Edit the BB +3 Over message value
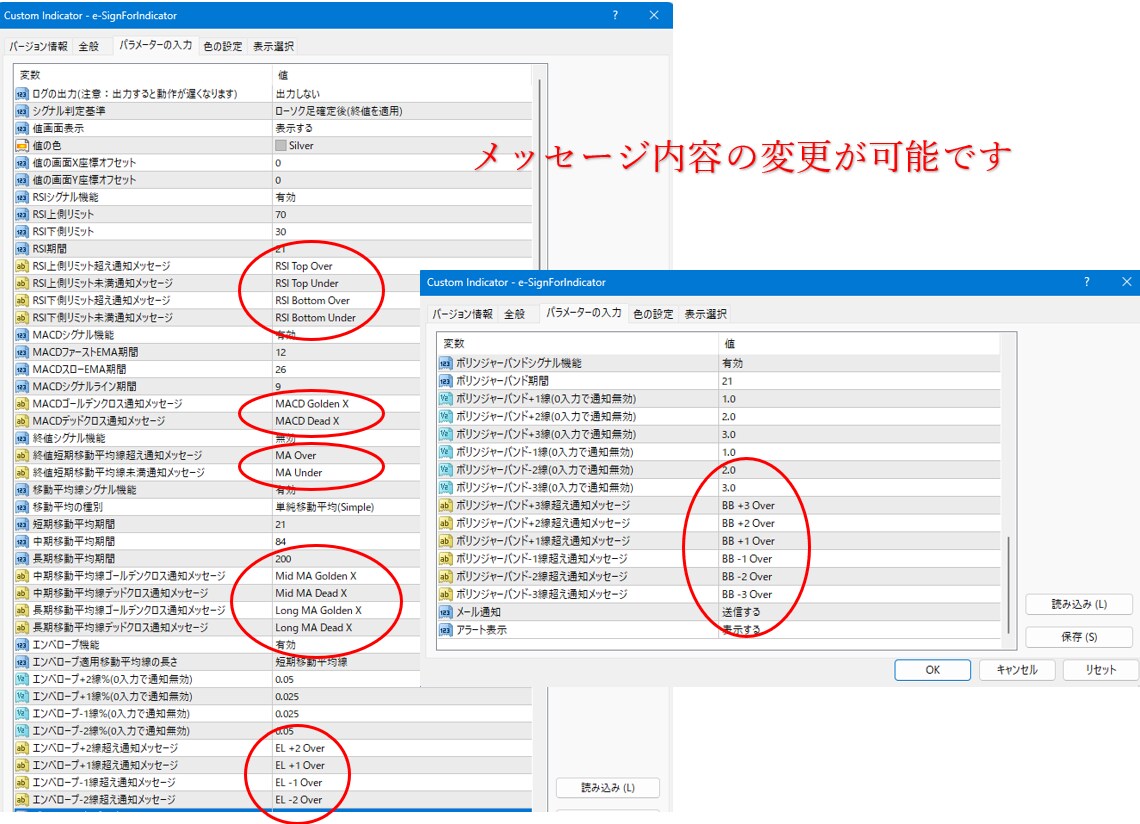Screen dimensions: 1140x824 coord(859,505)
